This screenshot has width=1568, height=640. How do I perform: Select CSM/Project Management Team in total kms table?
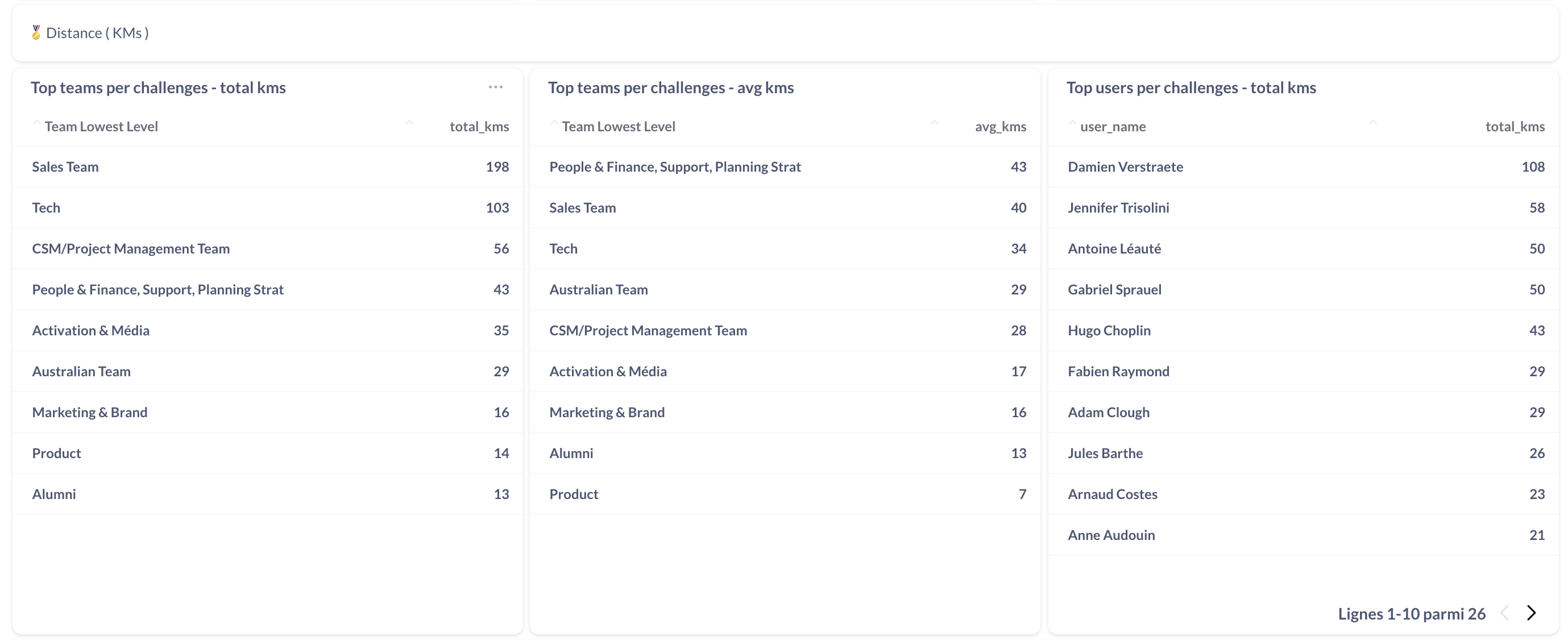pyautogui.click(x=131, y=249)
